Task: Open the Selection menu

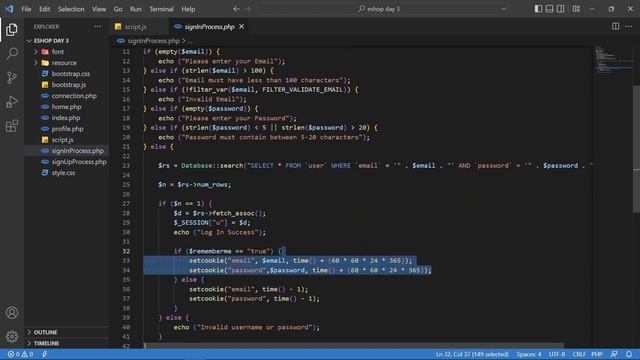Action: point(71,9)
